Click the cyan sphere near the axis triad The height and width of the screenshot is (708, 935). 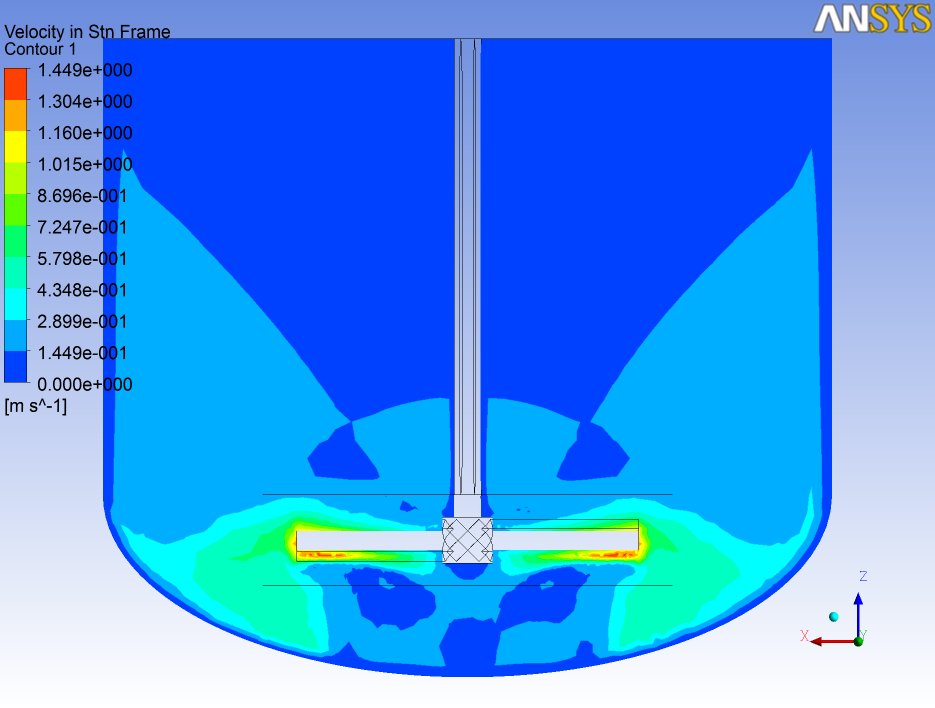tap(833, 616)
